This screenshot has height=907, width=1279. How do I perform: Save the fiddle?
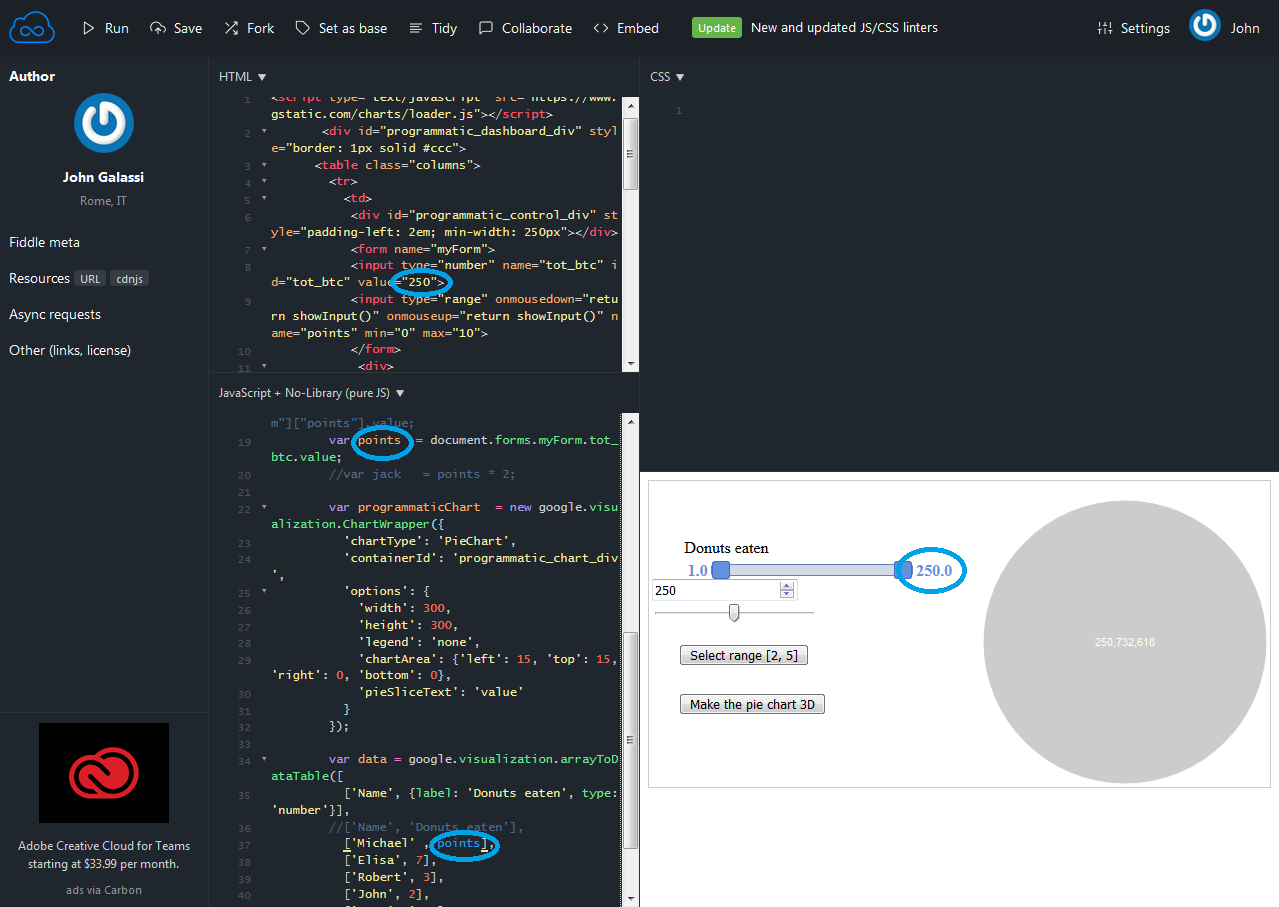[x=176, y=28]
